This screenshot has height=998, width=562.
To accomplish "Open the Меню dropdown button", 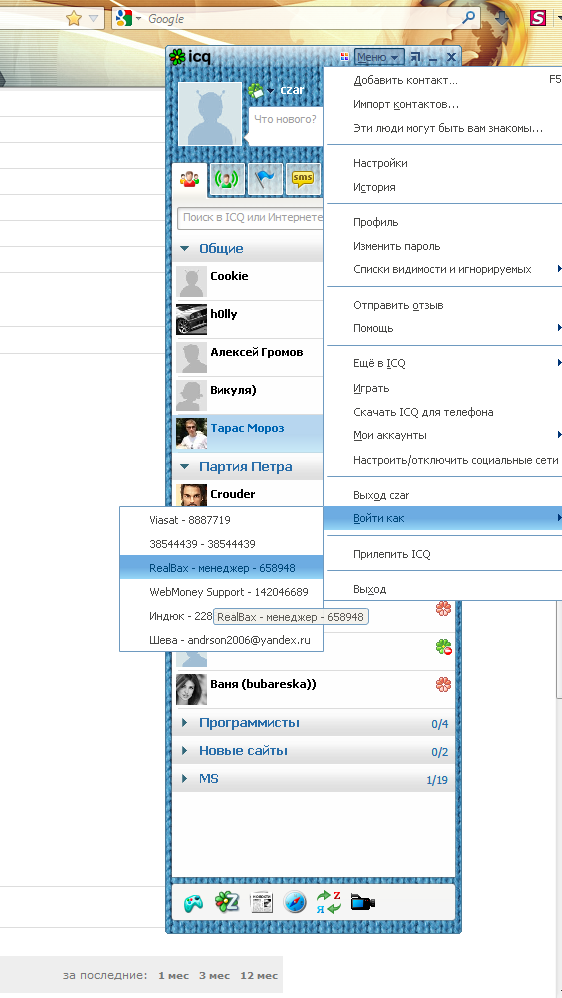I will [379, 57].
